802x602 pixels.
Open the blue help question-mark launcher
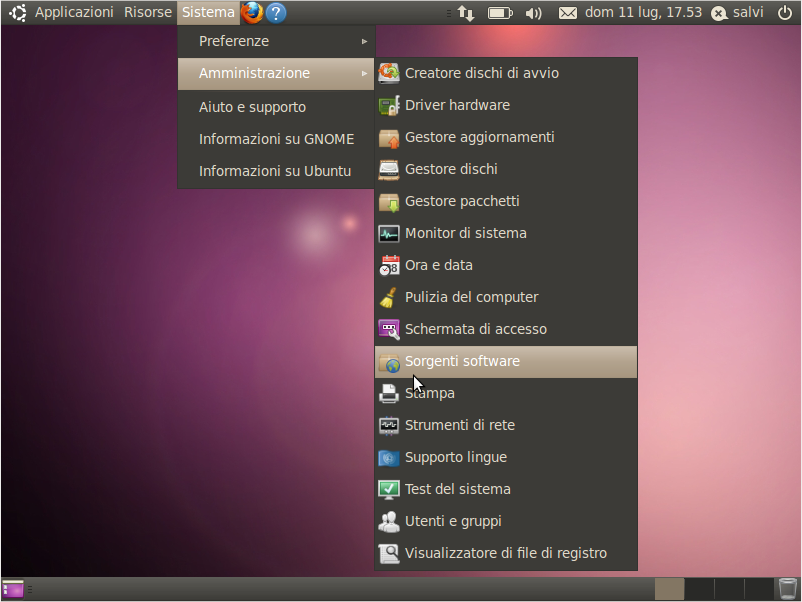276,13
